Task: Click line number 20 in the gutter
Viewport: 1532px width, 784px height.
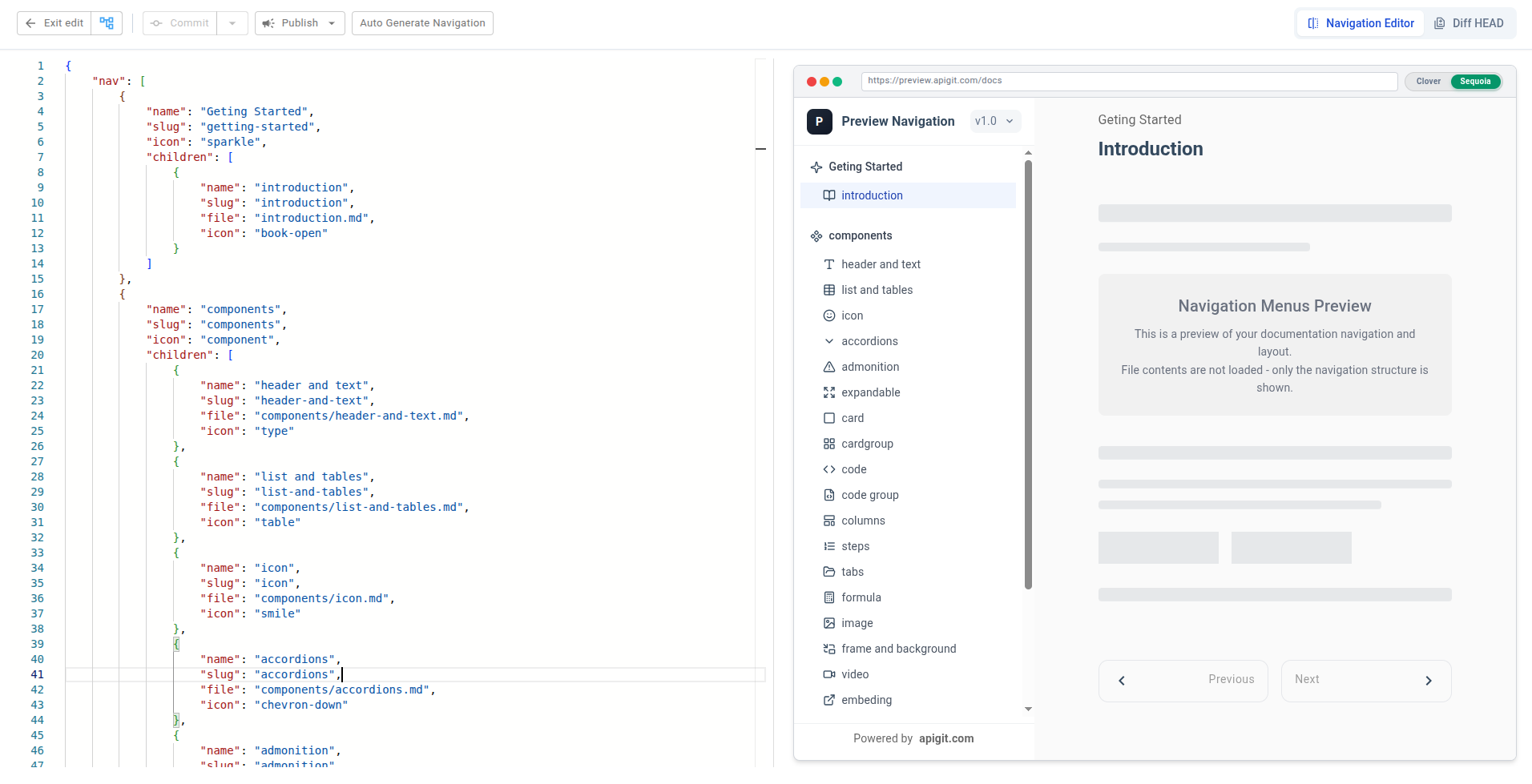Action: point(38,355)
